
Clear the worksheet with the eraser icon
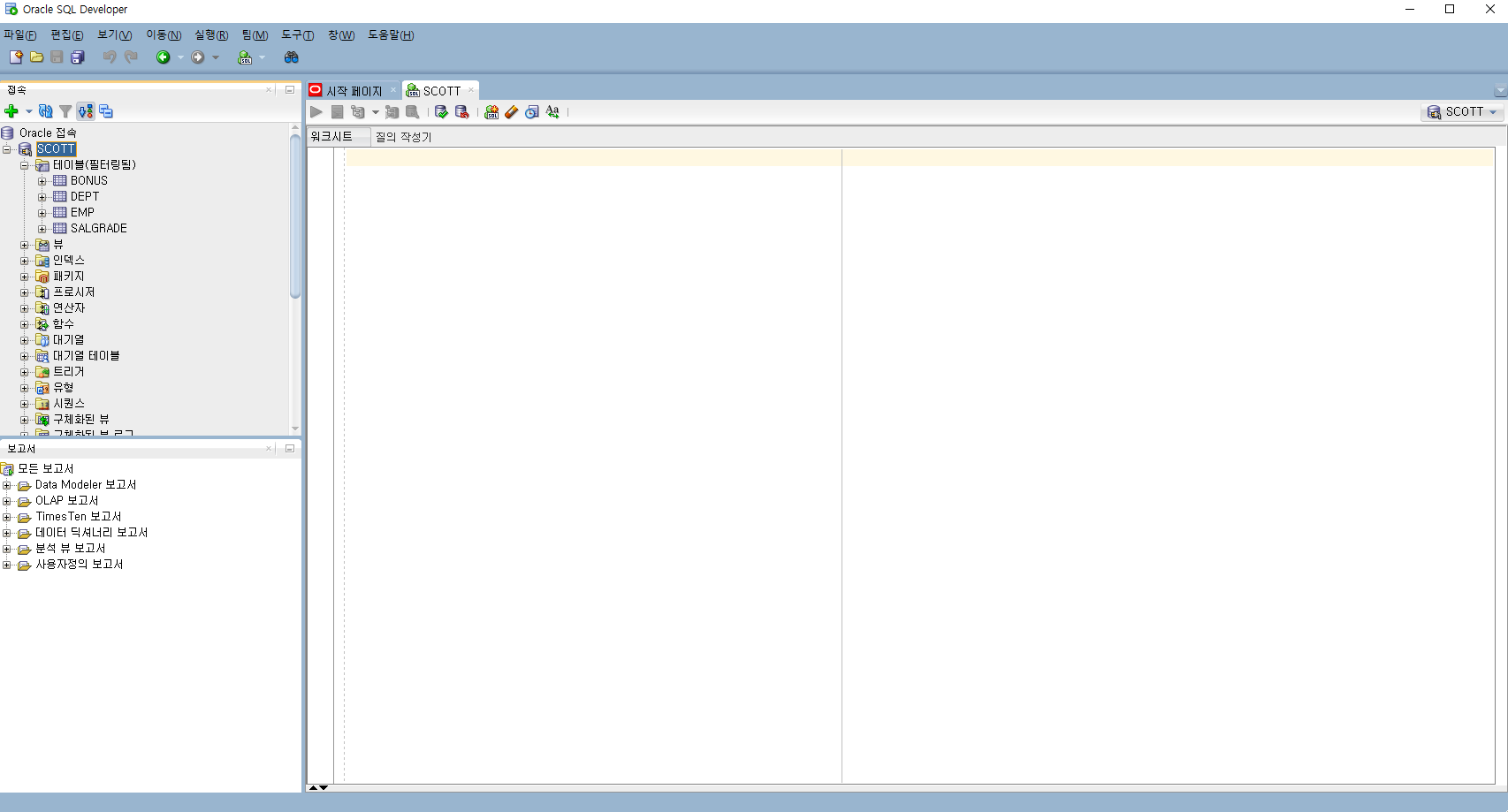(511, 112)
